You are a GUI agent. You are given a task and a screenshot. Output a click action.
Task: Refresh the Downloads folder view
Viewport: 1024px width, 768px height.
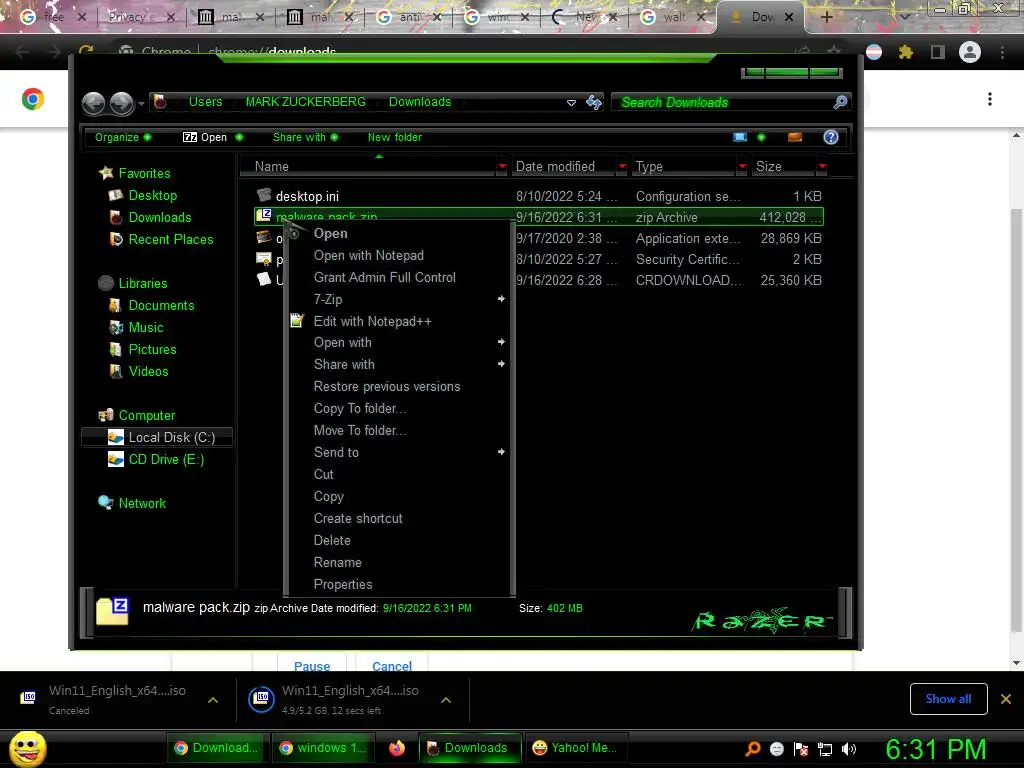(x=593, y=103)
